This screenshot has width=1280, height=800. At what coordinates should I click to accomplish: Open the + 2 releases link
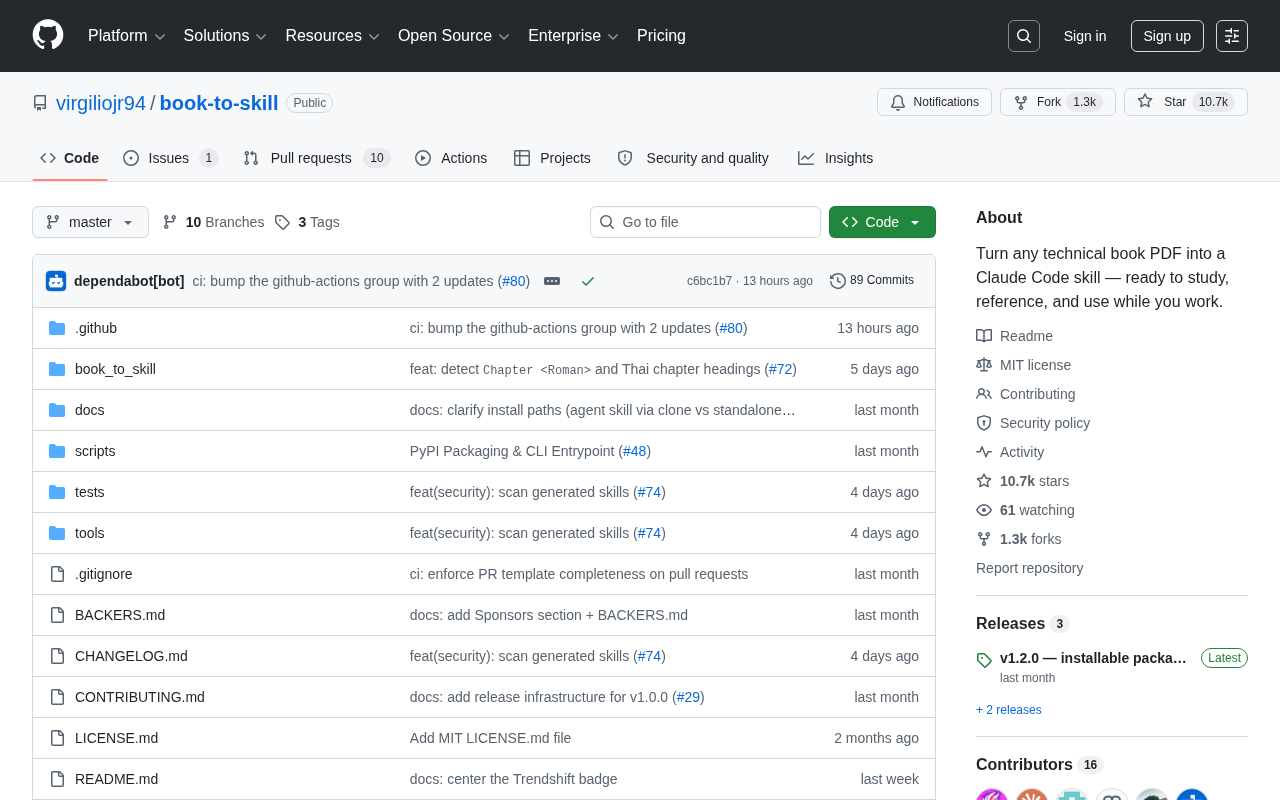[x=1009, y=710]
